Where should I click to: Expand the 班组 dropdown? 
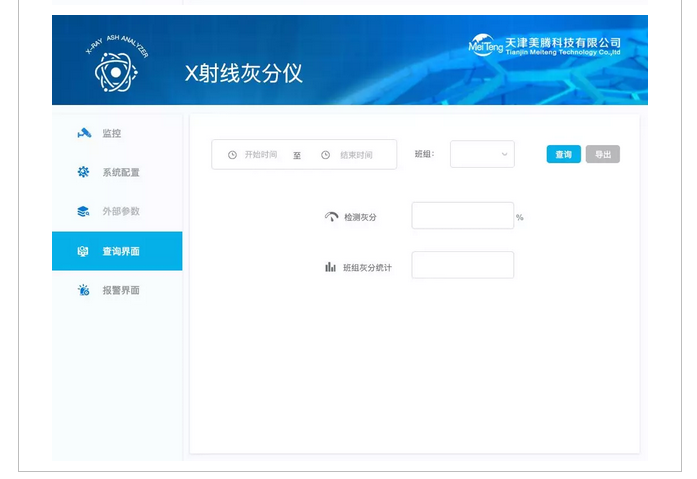tap(482, 154)
